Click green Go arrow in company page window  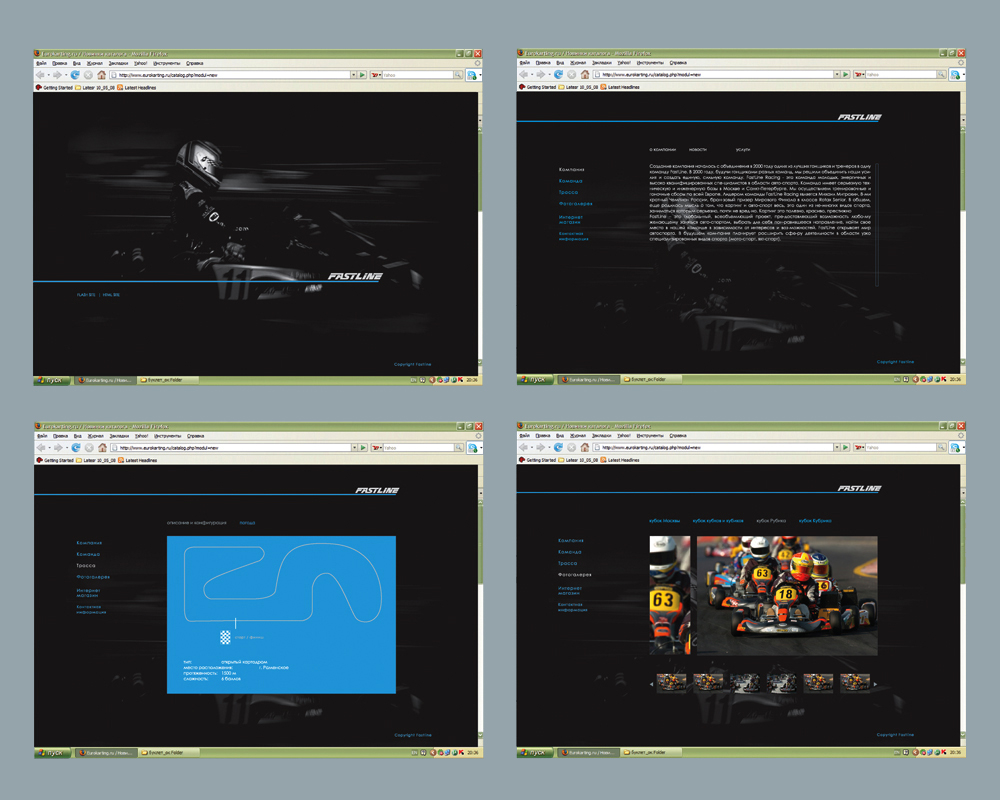pyautogui.click(x=846, y=75)
